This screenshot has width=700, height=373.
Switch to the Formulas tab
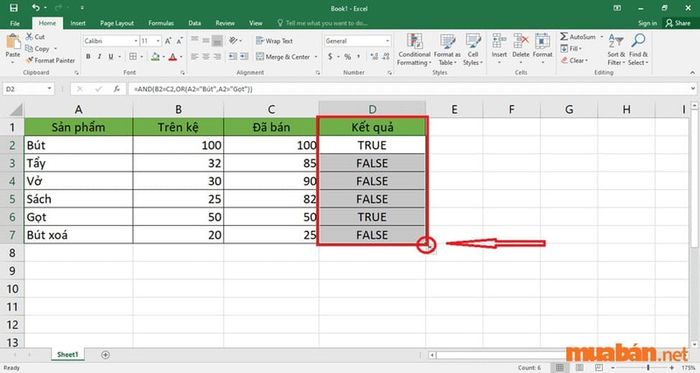pyautogui.click(x=161, y=23)
